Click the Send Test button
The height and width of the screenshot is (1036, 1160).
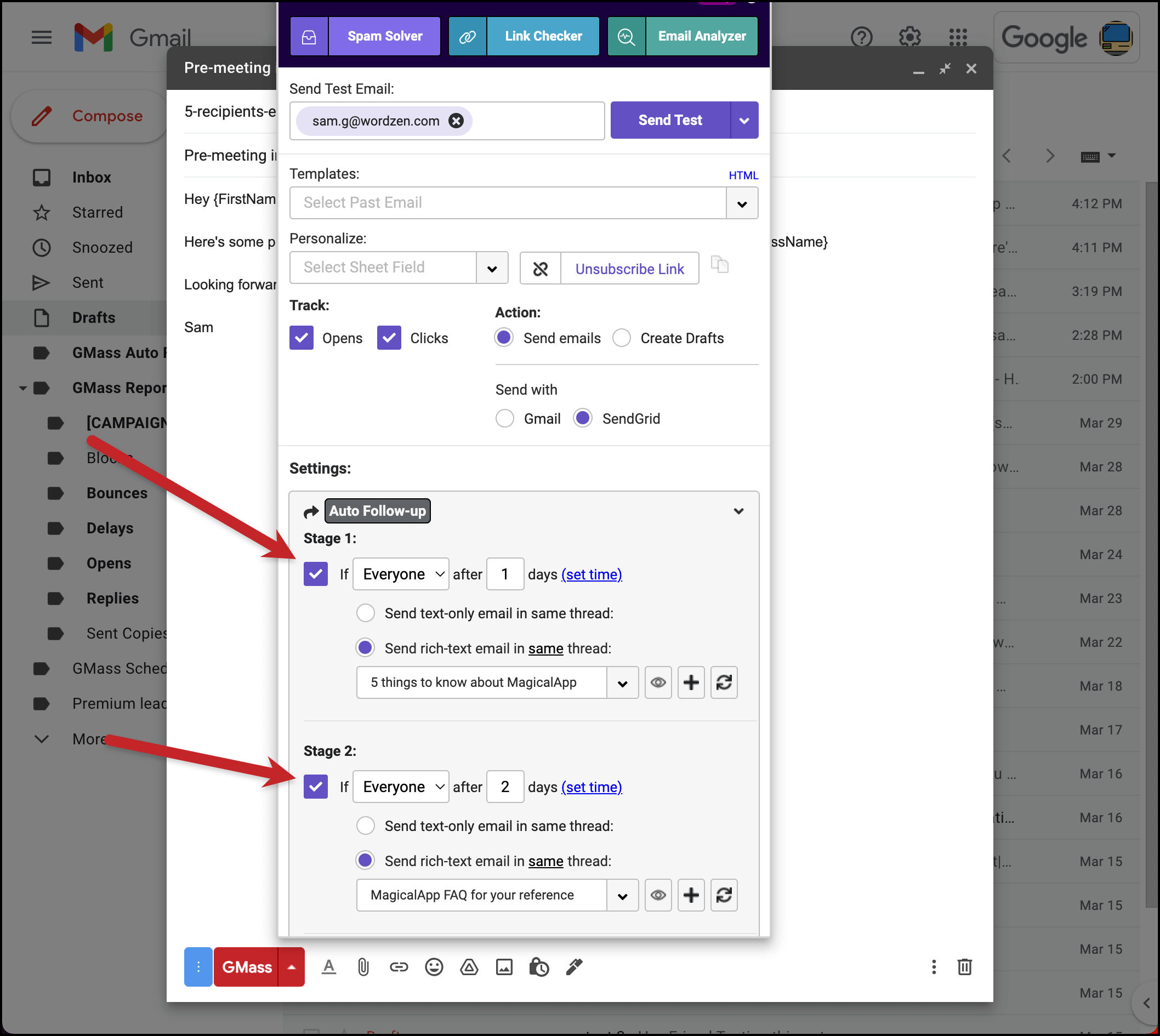coord(670,120)
